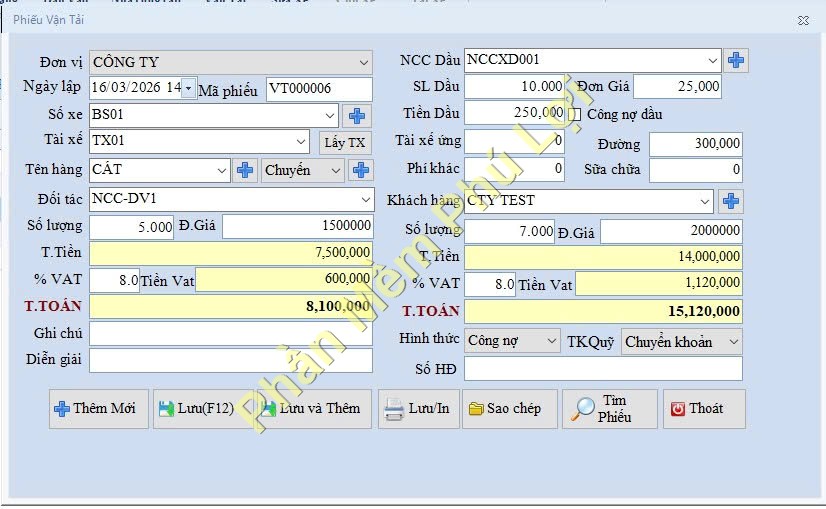Click the Thoát exit button
This screenshot has height=509, width=826.
[x=704, y=409]
